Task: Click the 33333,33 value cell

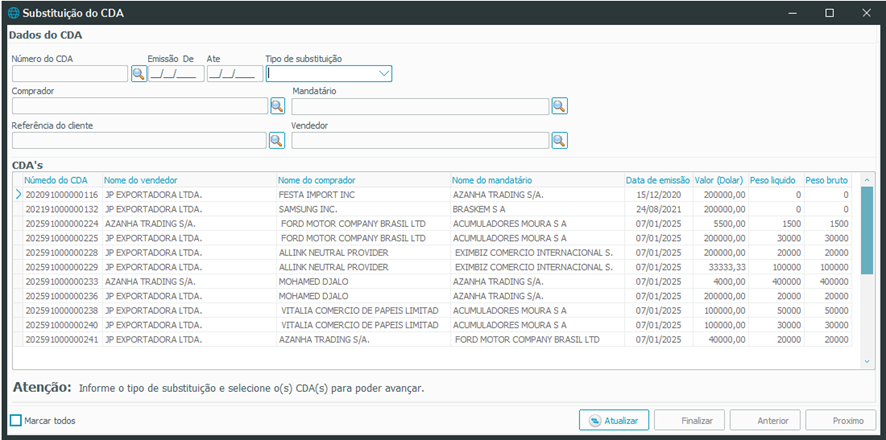Action: point(720,267)
